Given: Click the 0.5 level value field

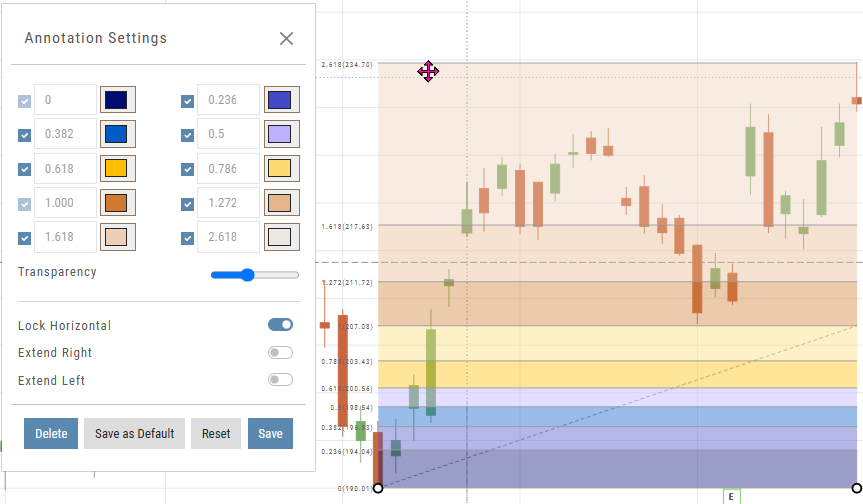Looking at the screenshot, I should pyautogui.click(x=228, y=134).
